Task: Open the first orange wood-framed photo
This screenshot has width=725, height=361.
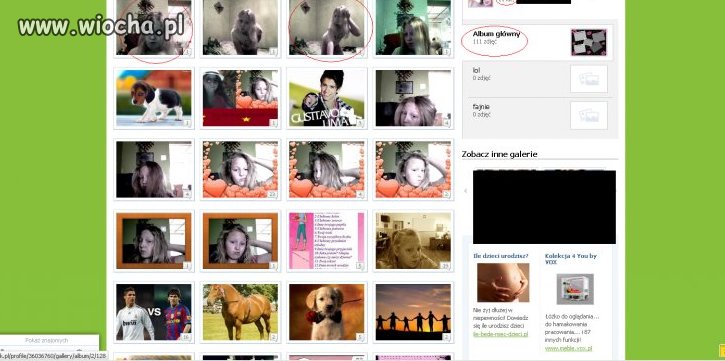Action: 154,241
